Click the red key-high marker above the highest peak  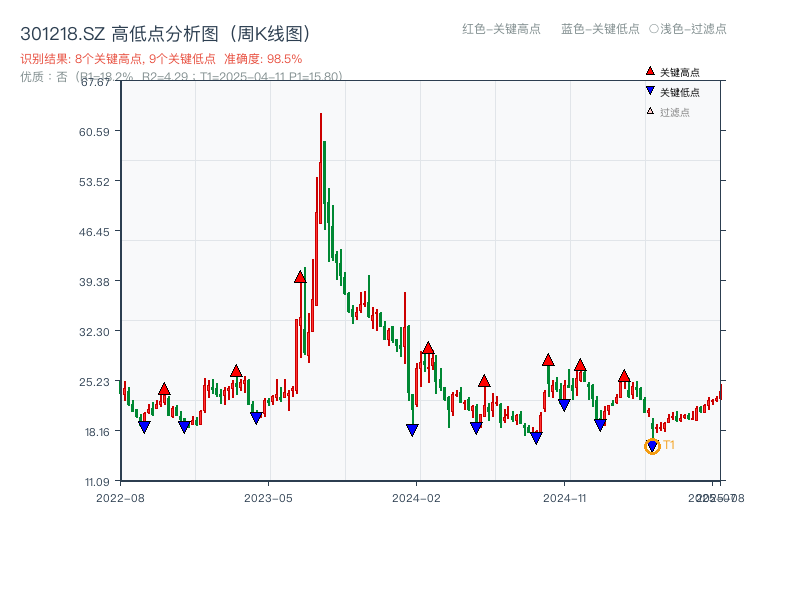300,277
